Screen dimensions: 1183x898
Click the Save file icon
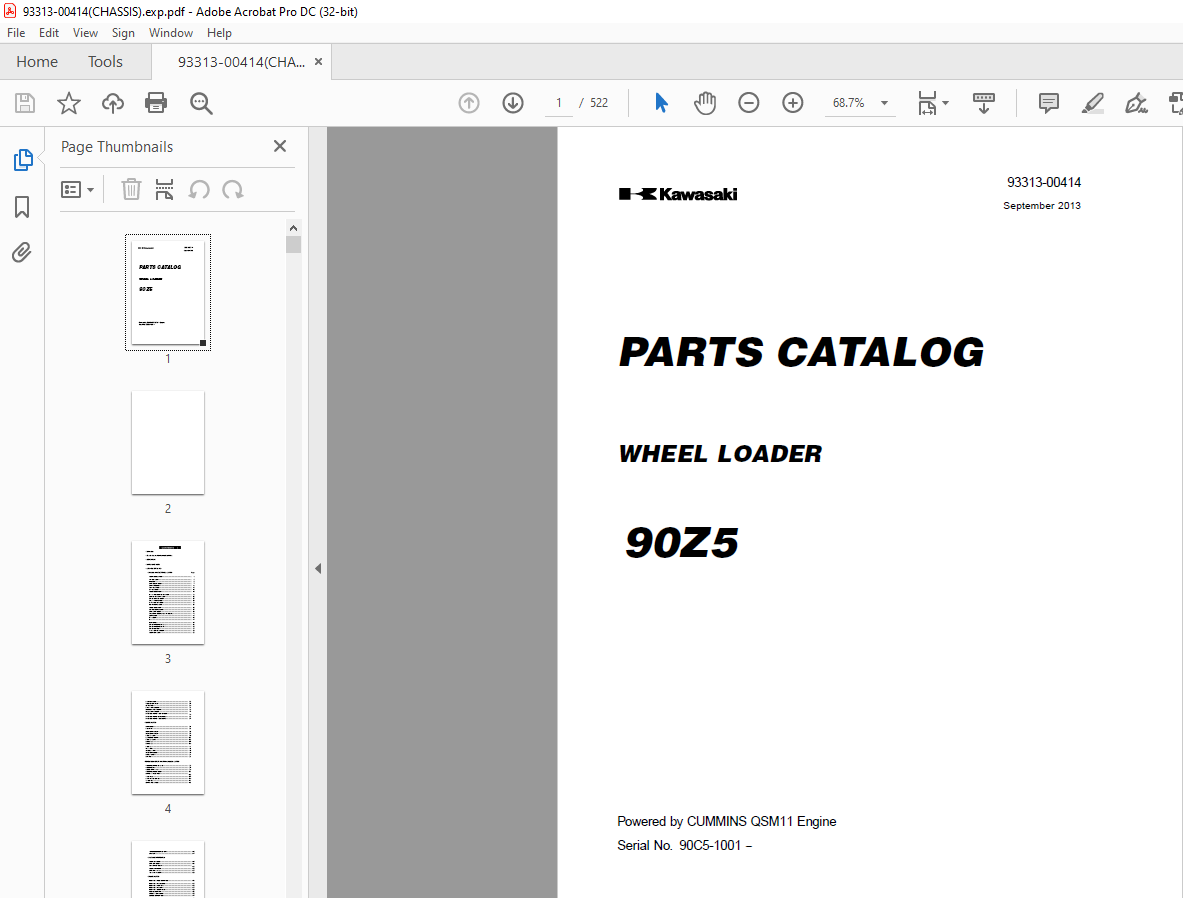click(25, 103)
